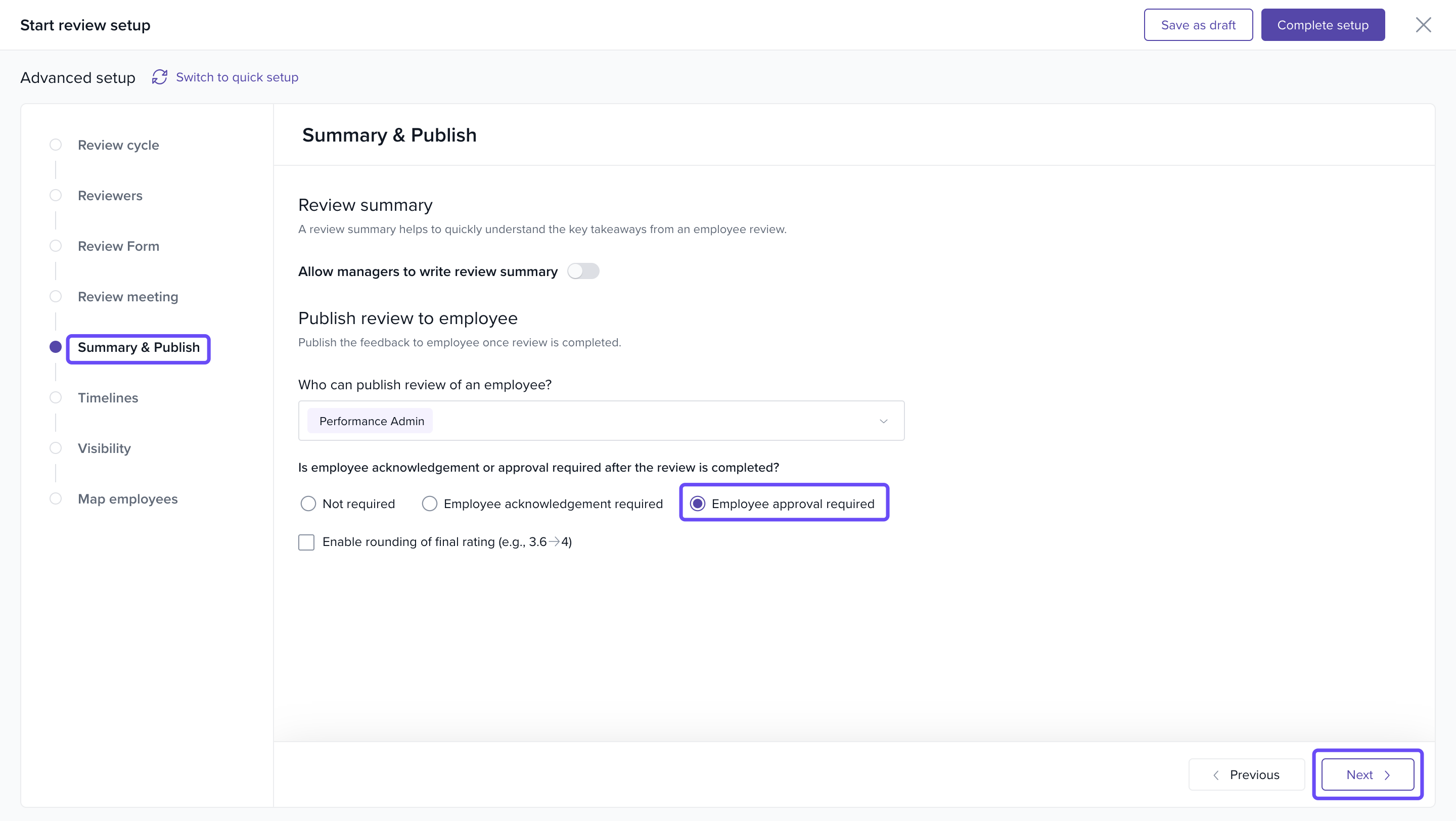Check Enable rounding of final rating
This screenshot has height=821, width=1456.
[306, 542]
